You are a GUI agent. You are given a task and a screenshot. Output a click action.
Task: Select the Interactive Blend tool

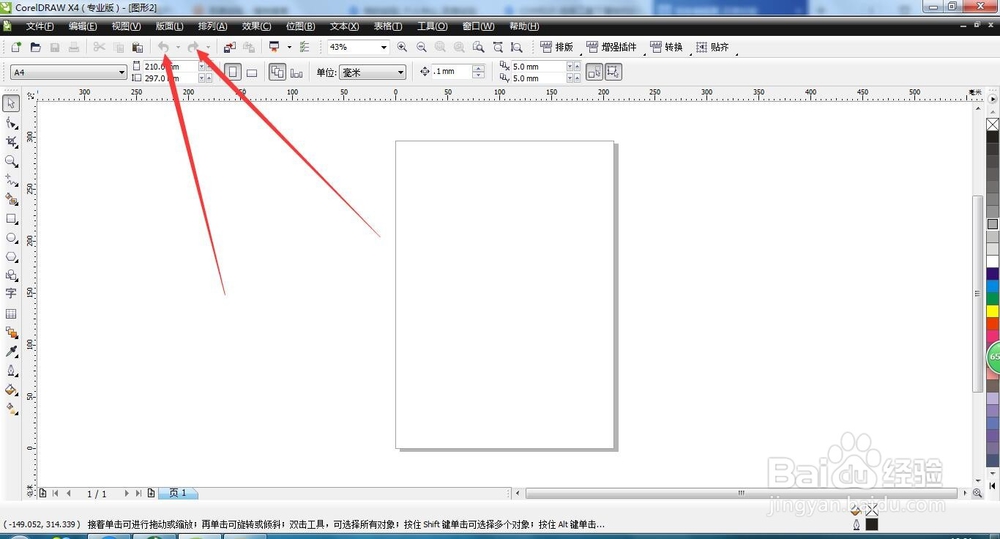tap(11, 332)
